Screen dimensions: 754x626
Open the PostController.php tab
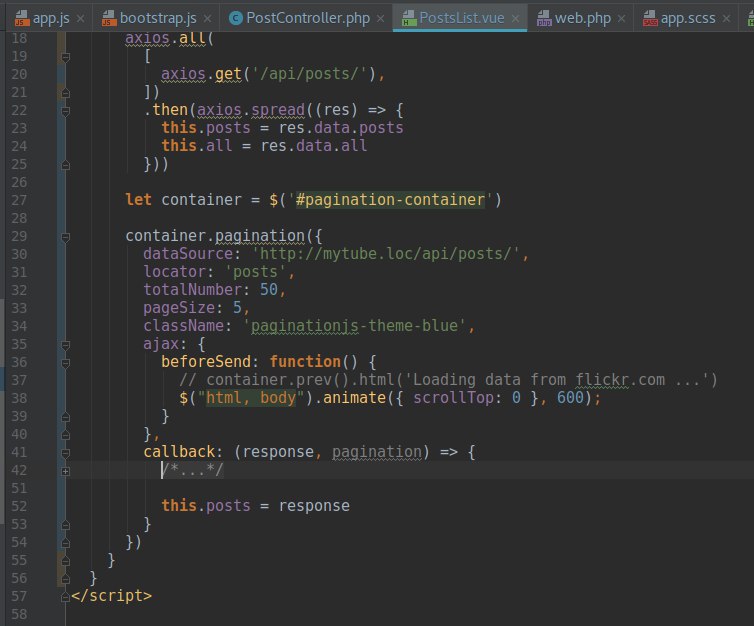pos(308,18)
